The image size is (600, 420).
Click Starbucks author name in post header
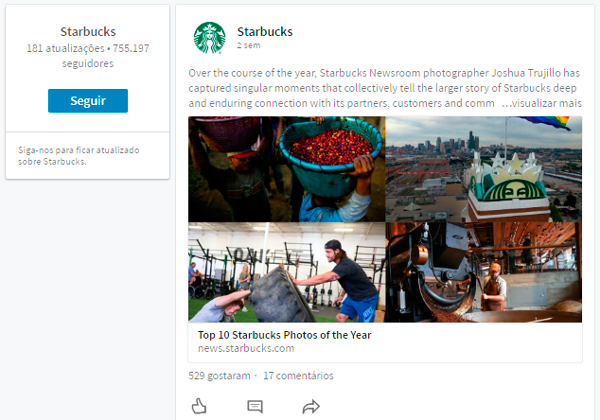point(265,31)
